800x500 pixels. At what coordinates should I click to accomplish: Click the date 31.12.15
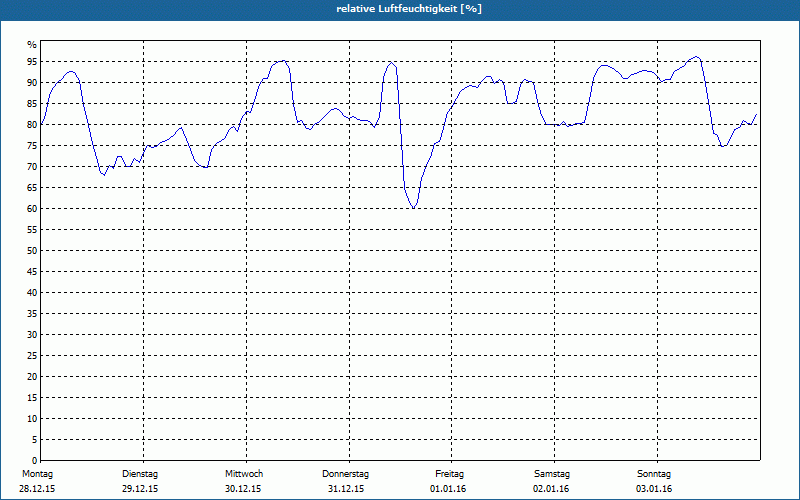(x=346, y=489)
